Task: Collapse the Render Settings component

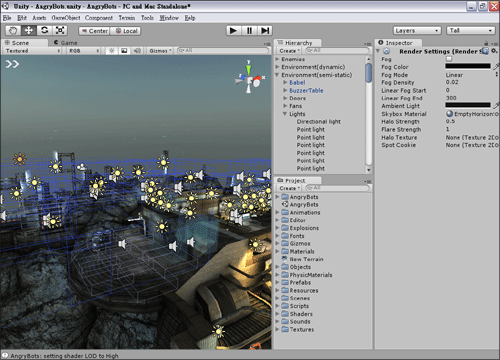Action: [378, 51]
